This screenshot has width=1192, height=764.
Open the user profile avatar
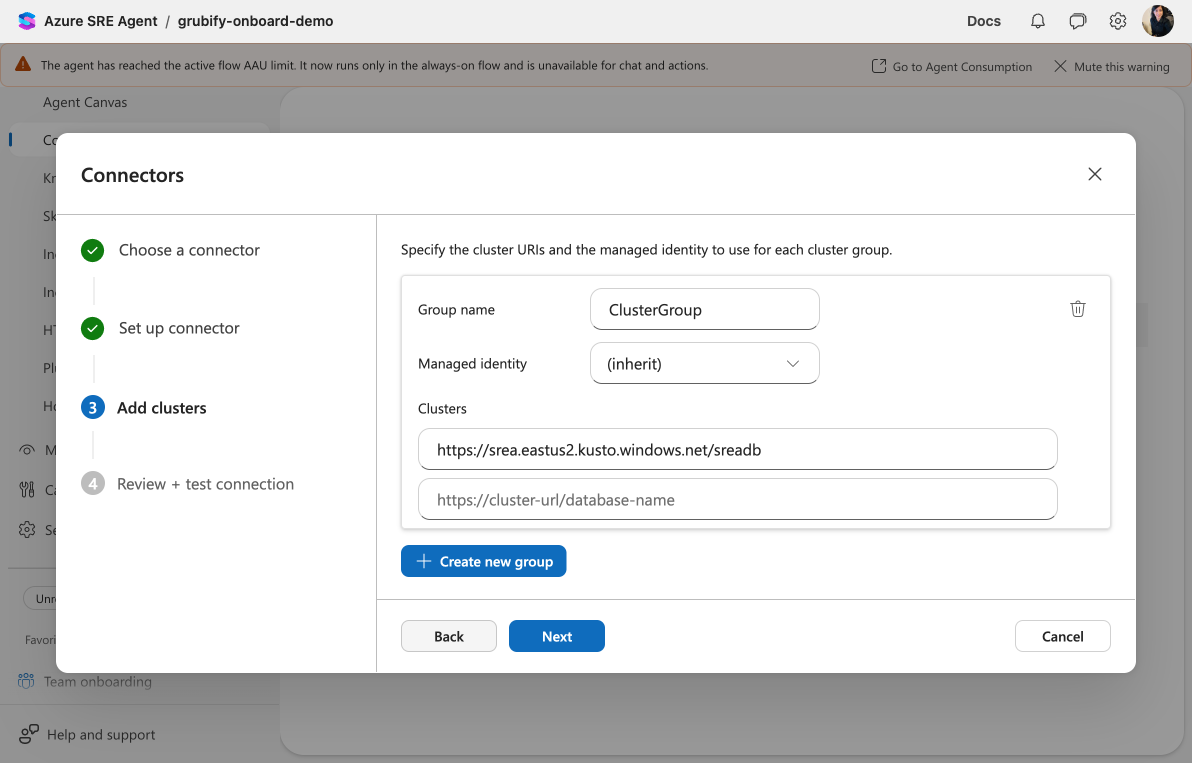tap(1158, 21)
